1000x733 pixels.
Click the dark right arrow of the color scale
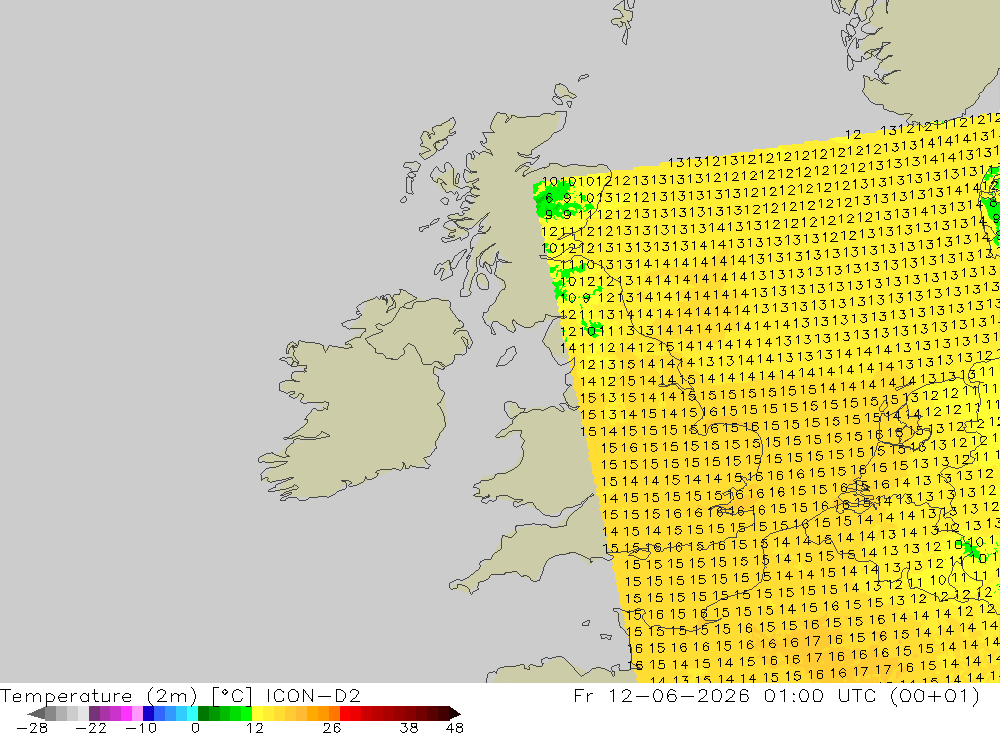click(x=455, y=713)
